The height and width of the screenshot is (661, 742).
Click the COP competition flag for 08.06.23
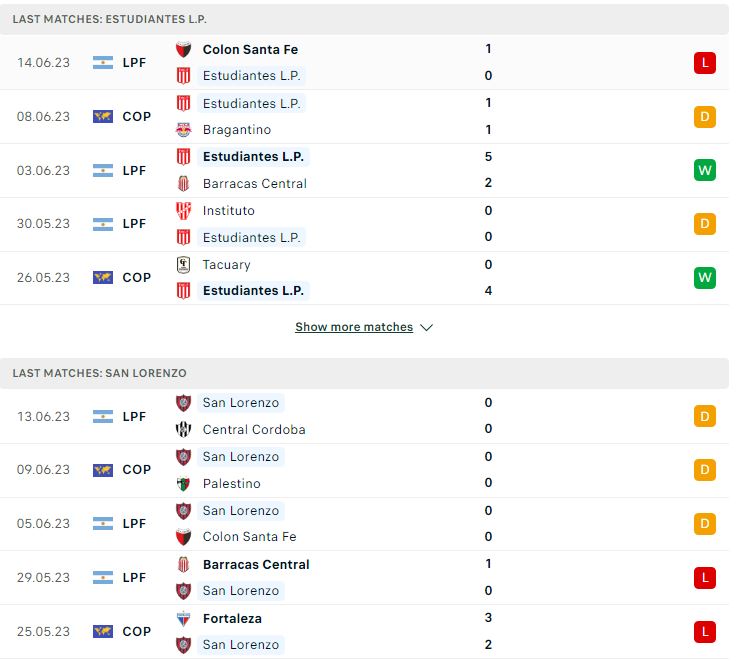(103, 116)
